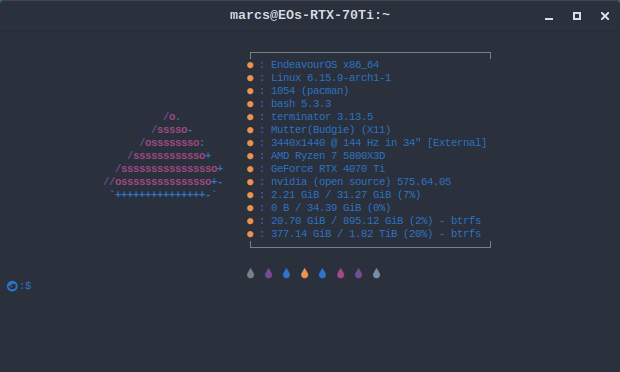The image size is (620, 372).
Task: Pick the pink droplet color swatch
Action: click(340, 273)
